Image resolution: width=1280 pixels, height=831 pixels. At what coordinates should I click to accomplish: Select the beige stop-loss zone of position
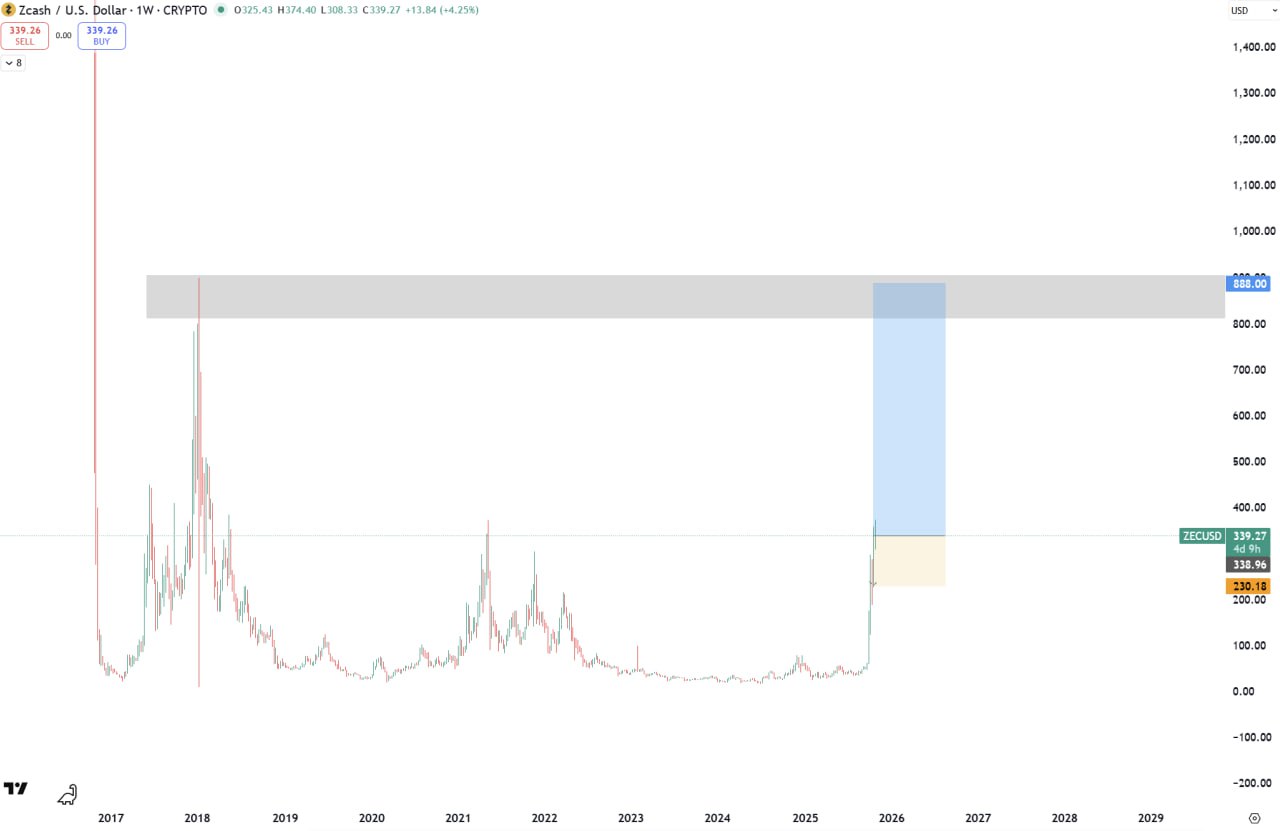909,562
